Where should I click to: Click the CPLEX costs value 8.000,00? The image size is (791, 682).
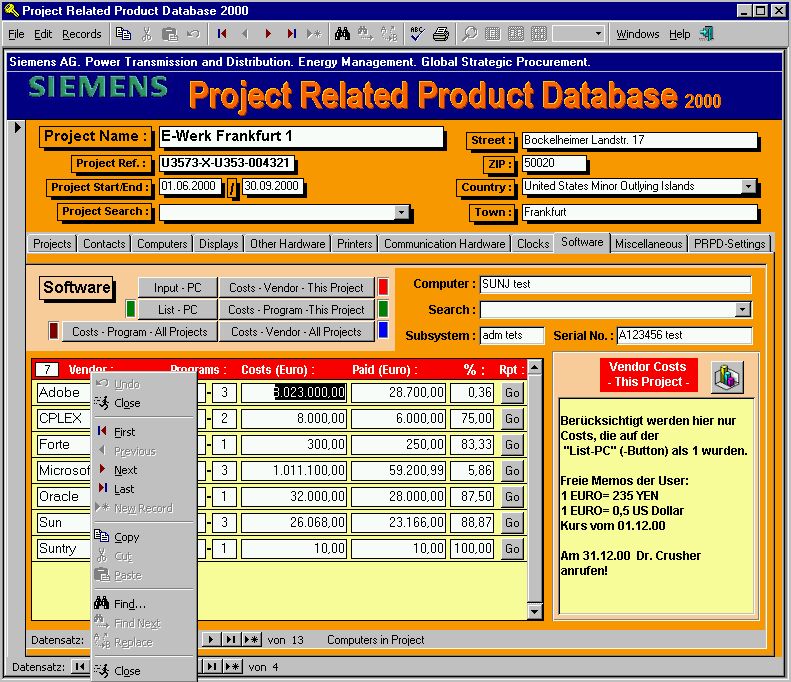tap(294, 418)
